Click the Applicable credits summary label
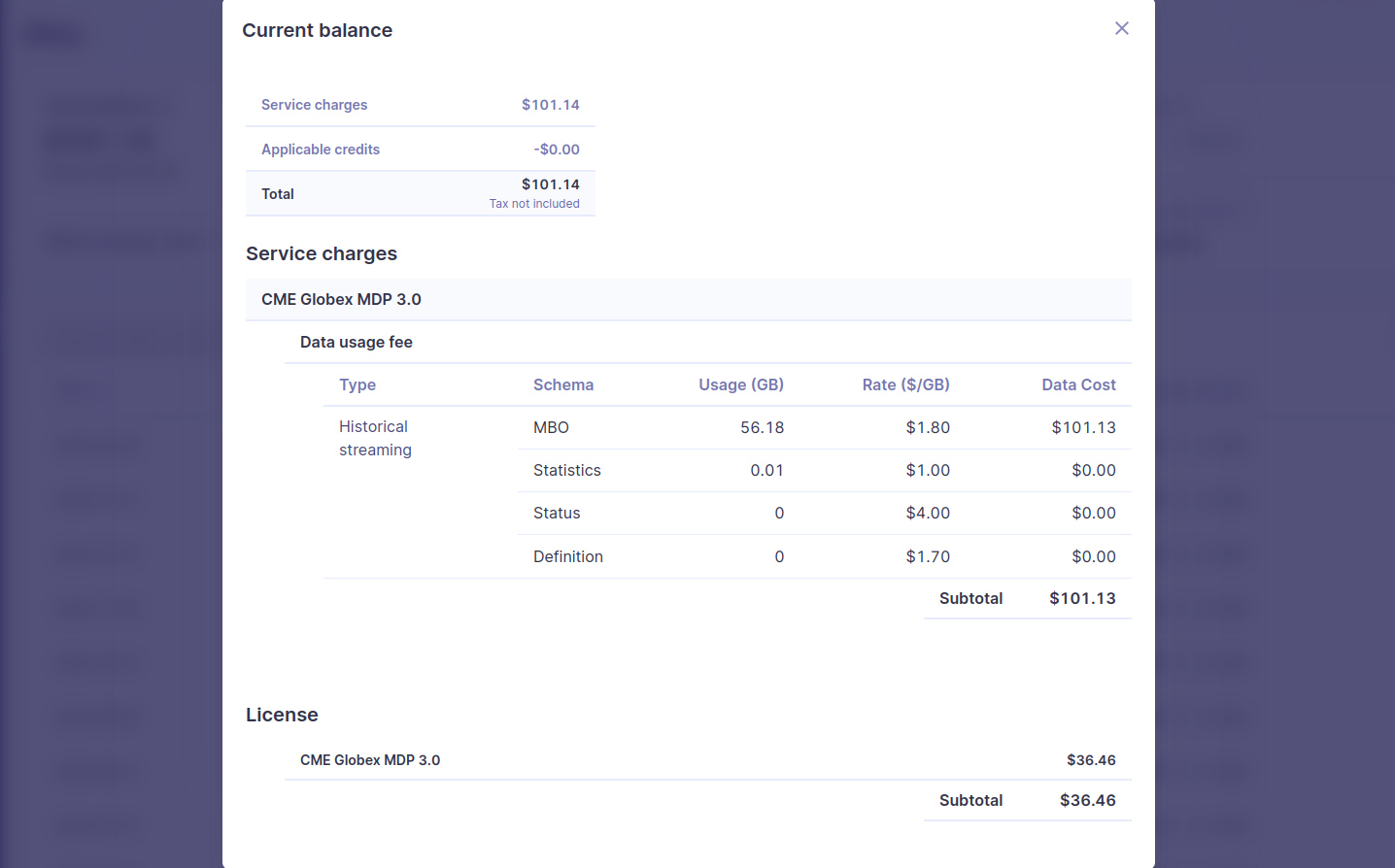The image size is (1395, 868). [x=320, y=150]
